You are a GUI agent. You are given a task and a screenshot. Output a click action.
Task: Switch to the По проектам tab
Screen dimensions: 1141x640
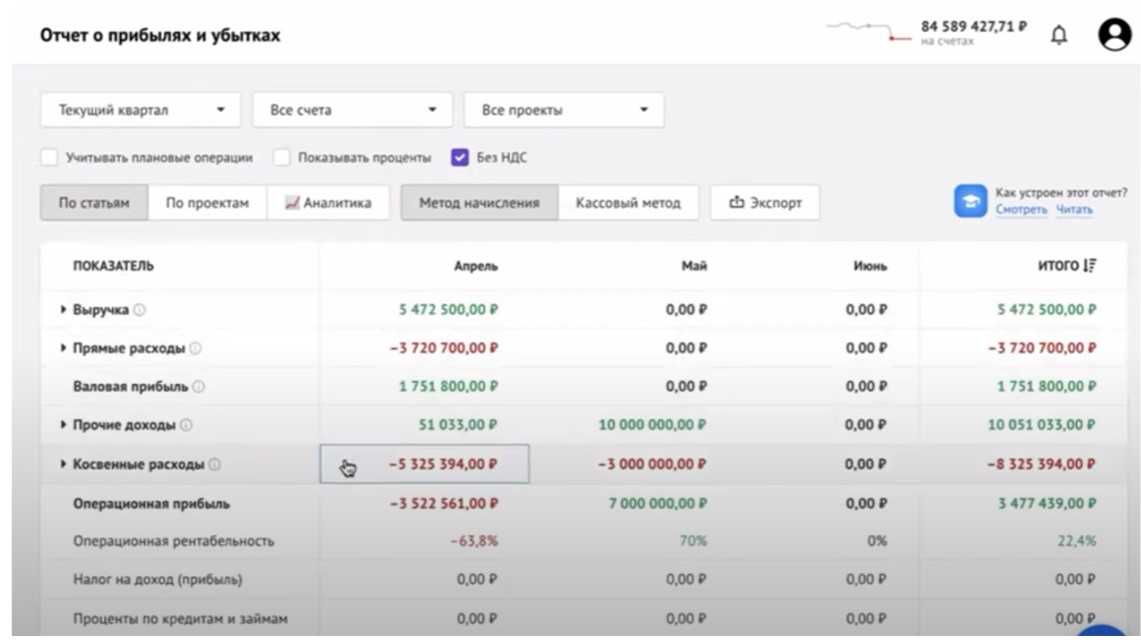coord(207,203)
